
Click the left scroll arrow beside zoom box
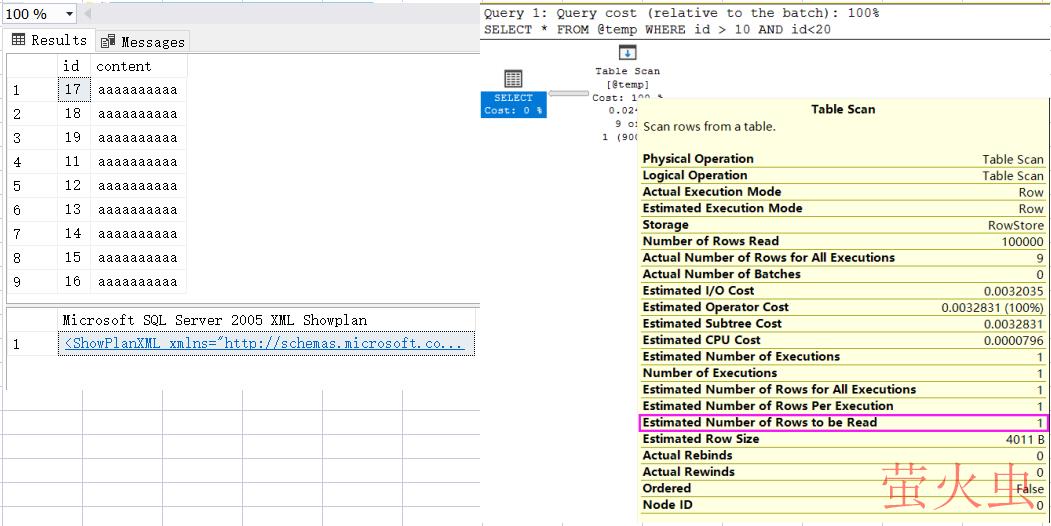click(87, 14)
